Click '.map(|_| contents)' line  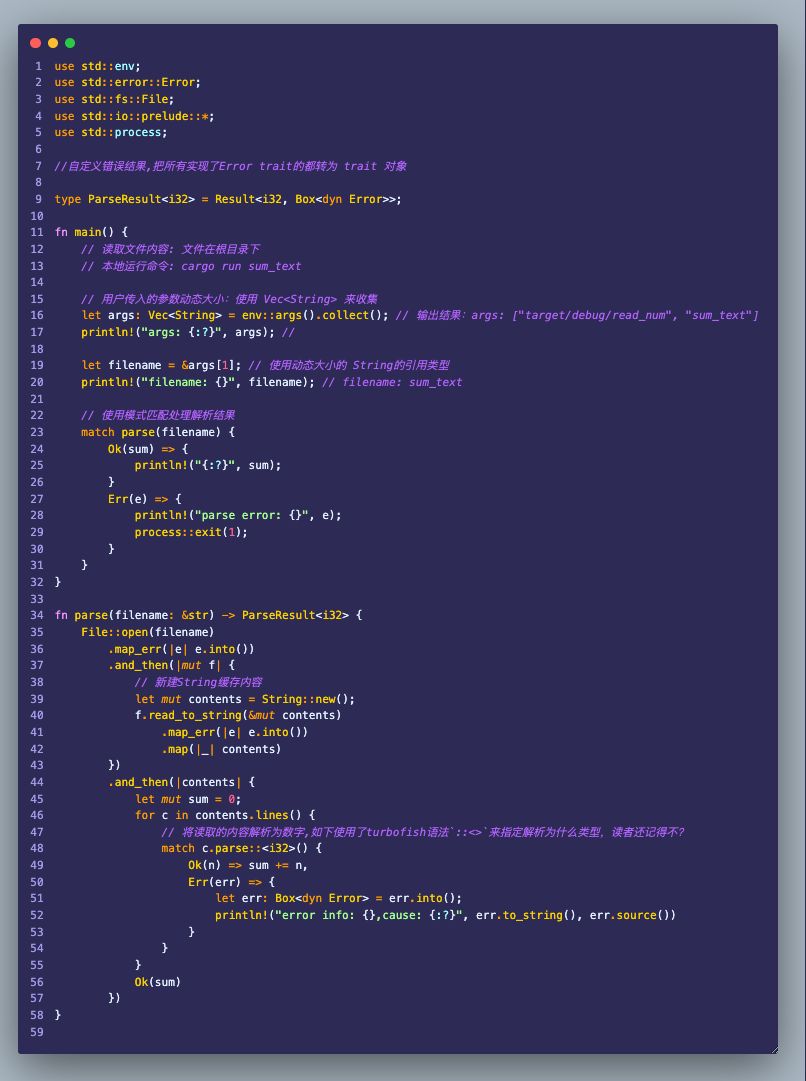221,749
